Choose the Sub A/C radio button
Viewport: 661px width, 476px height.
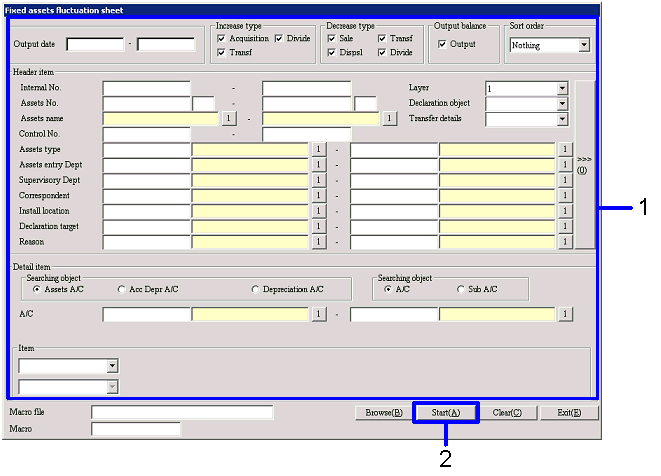click(461, 289)
